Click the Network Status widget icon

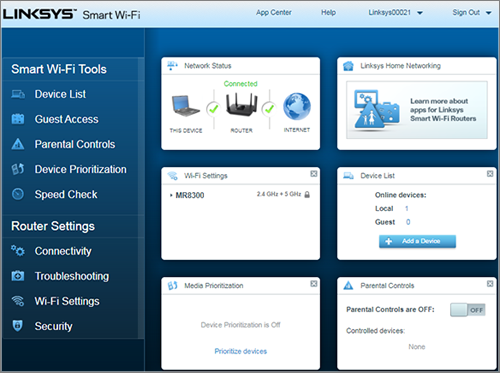tap(172, 65)
